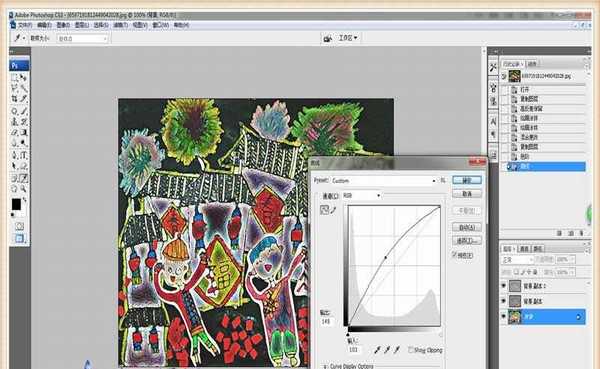600x369 pixels.
Task: Enable the Show Clipping checkbox
Action: 411,350
